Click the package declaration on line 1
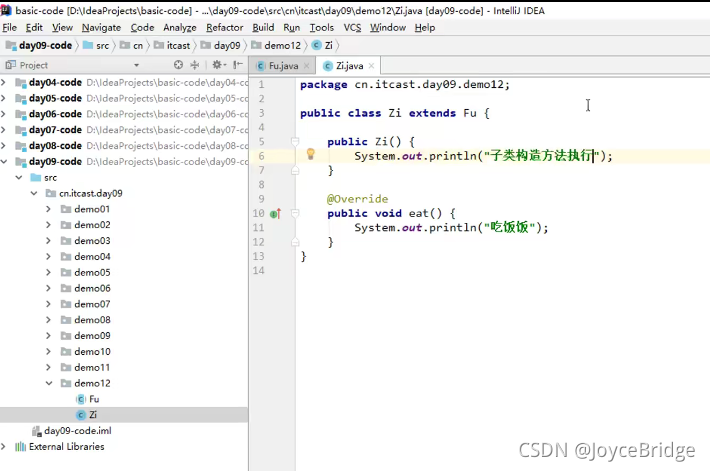The height and width of the screenshot is (471, 710). click(405, 85)
